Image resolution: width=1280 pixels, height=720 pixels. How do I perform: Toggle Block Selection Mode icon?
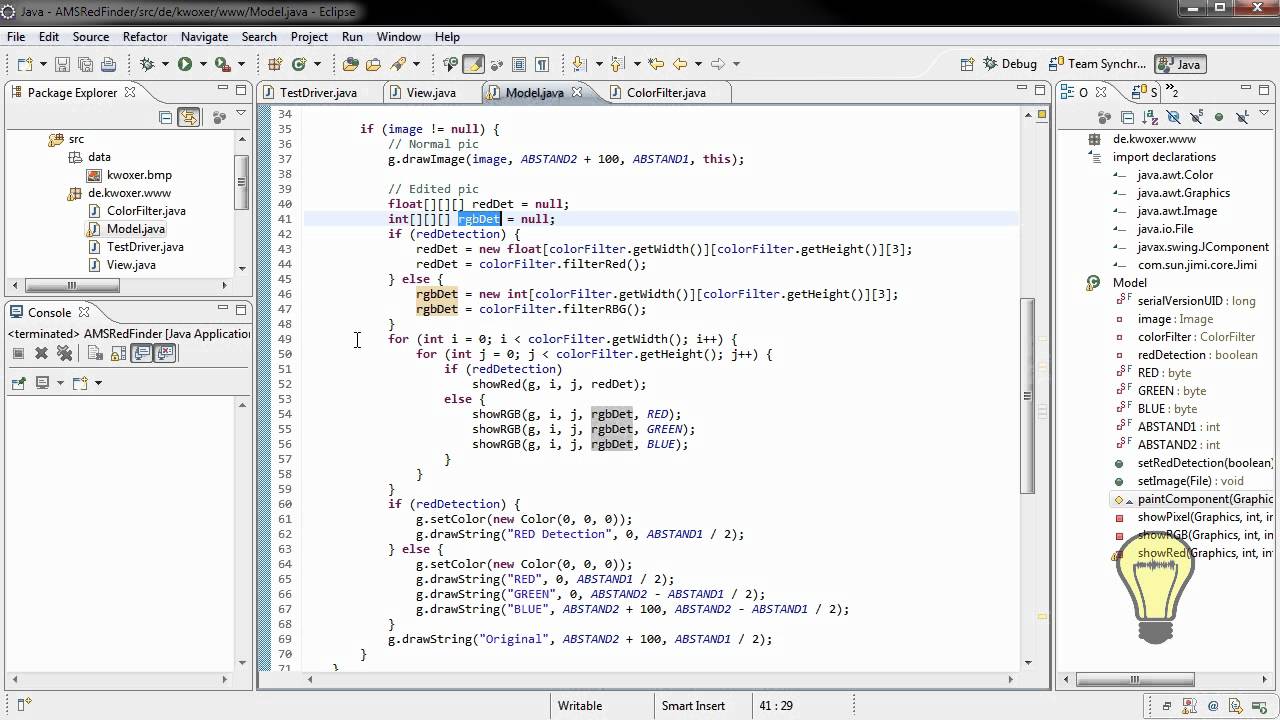519,64
